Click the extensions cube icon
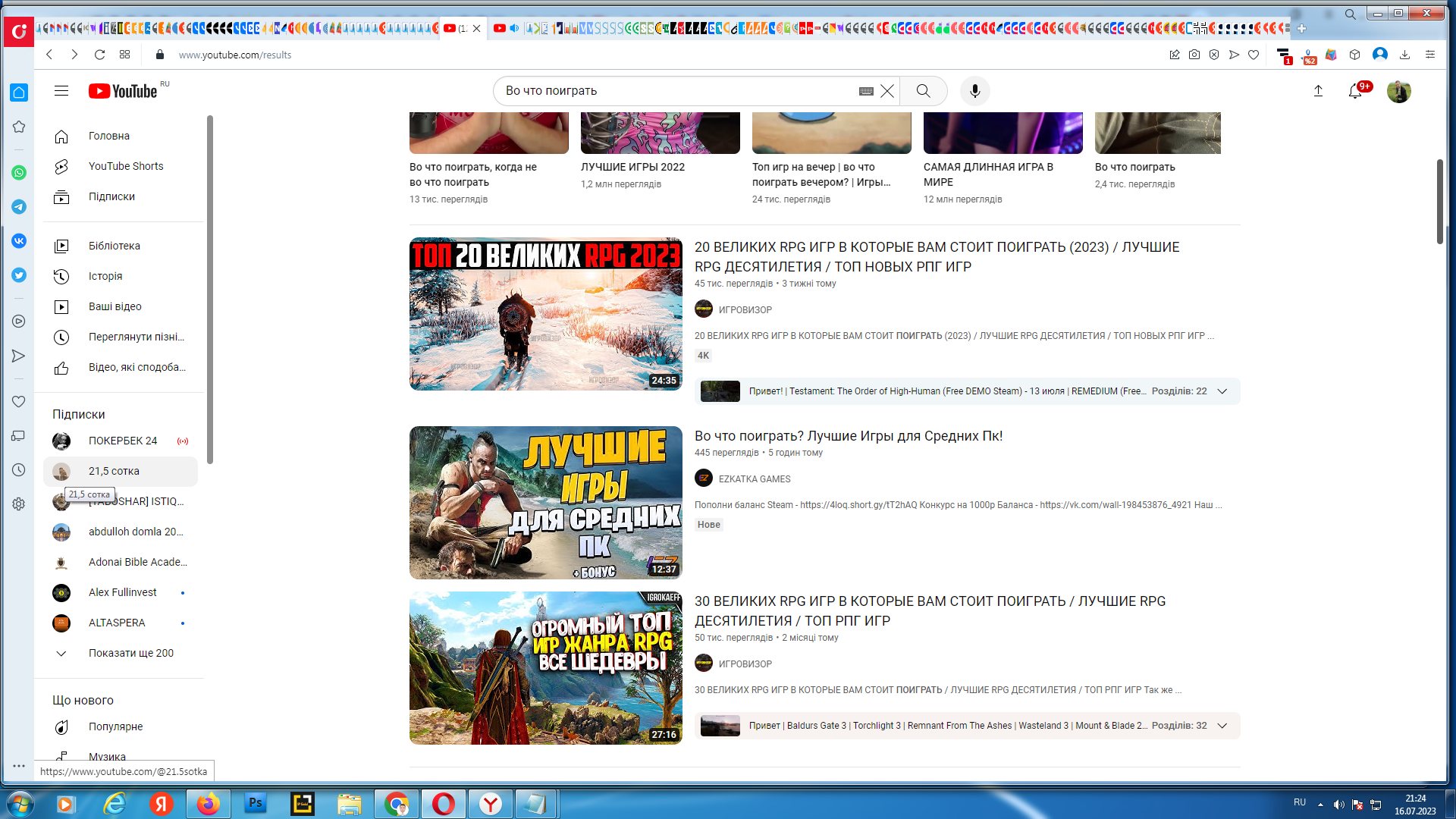 (x=1354, y=55)
